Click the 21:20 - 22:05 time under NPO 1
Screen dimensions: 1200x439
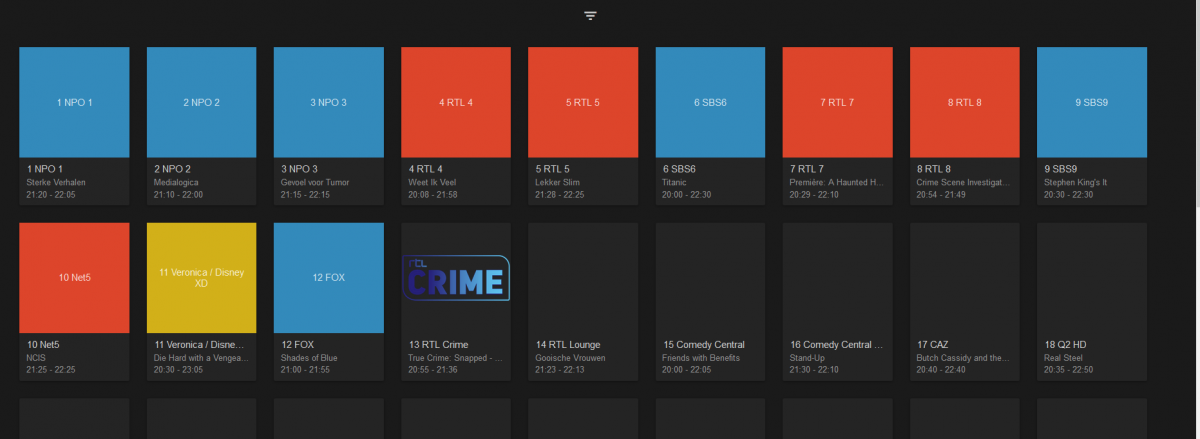point(51,194)
